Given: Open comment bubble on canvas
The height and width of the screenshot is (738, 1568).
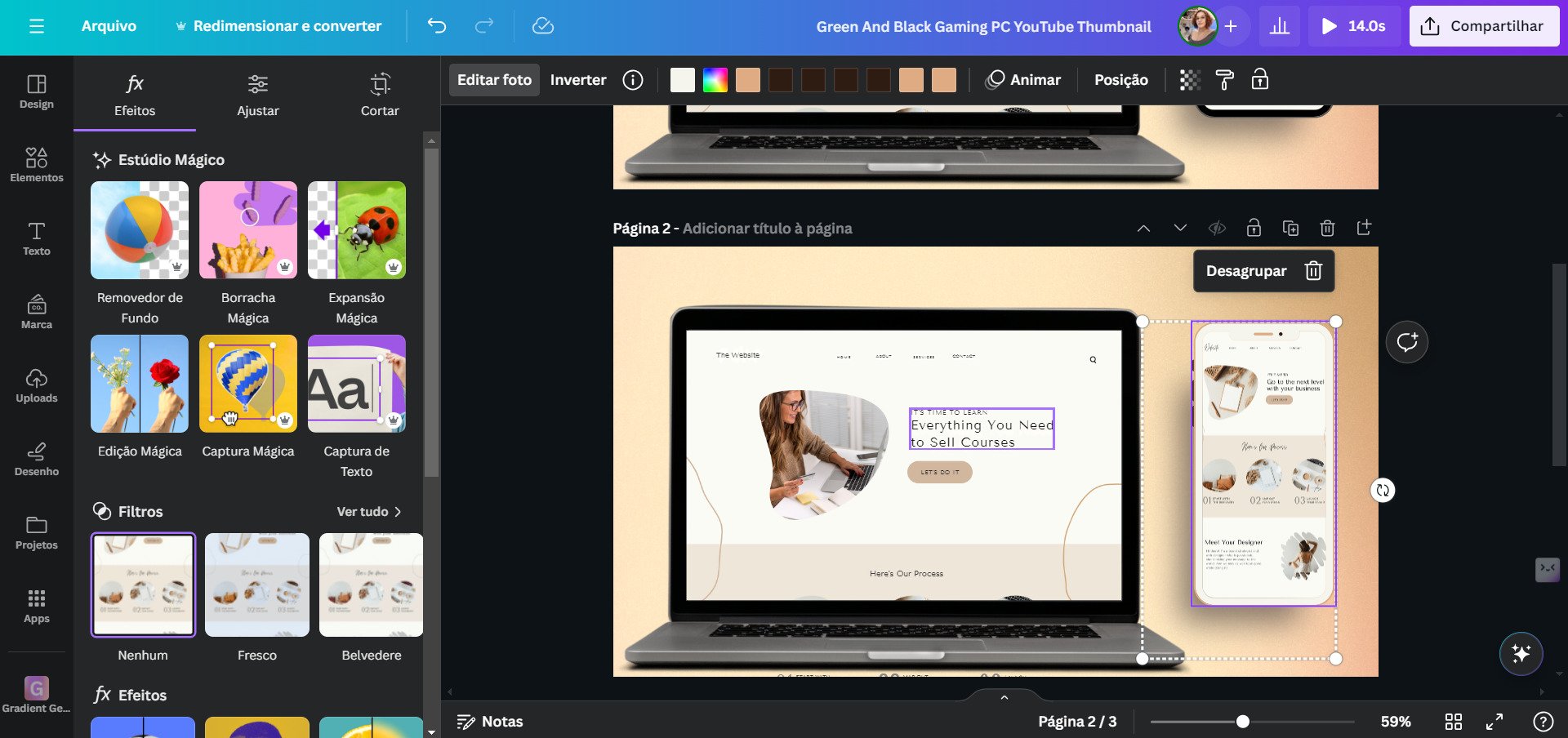Looking at the screenshot, I should [1407, 342].
